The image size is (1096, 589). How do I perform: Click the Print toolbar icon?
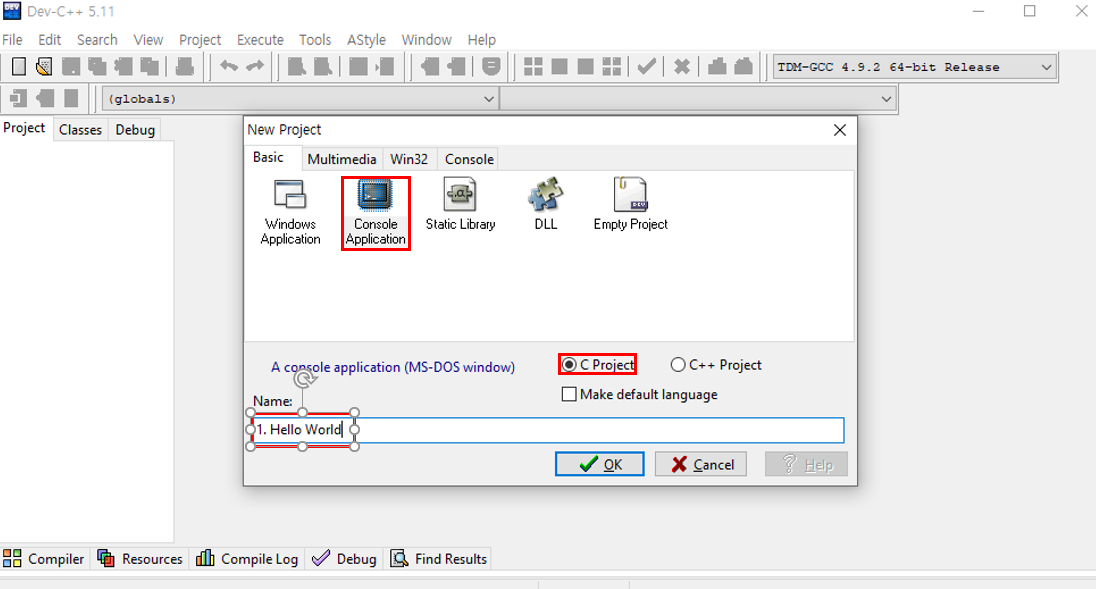[185, 67]
